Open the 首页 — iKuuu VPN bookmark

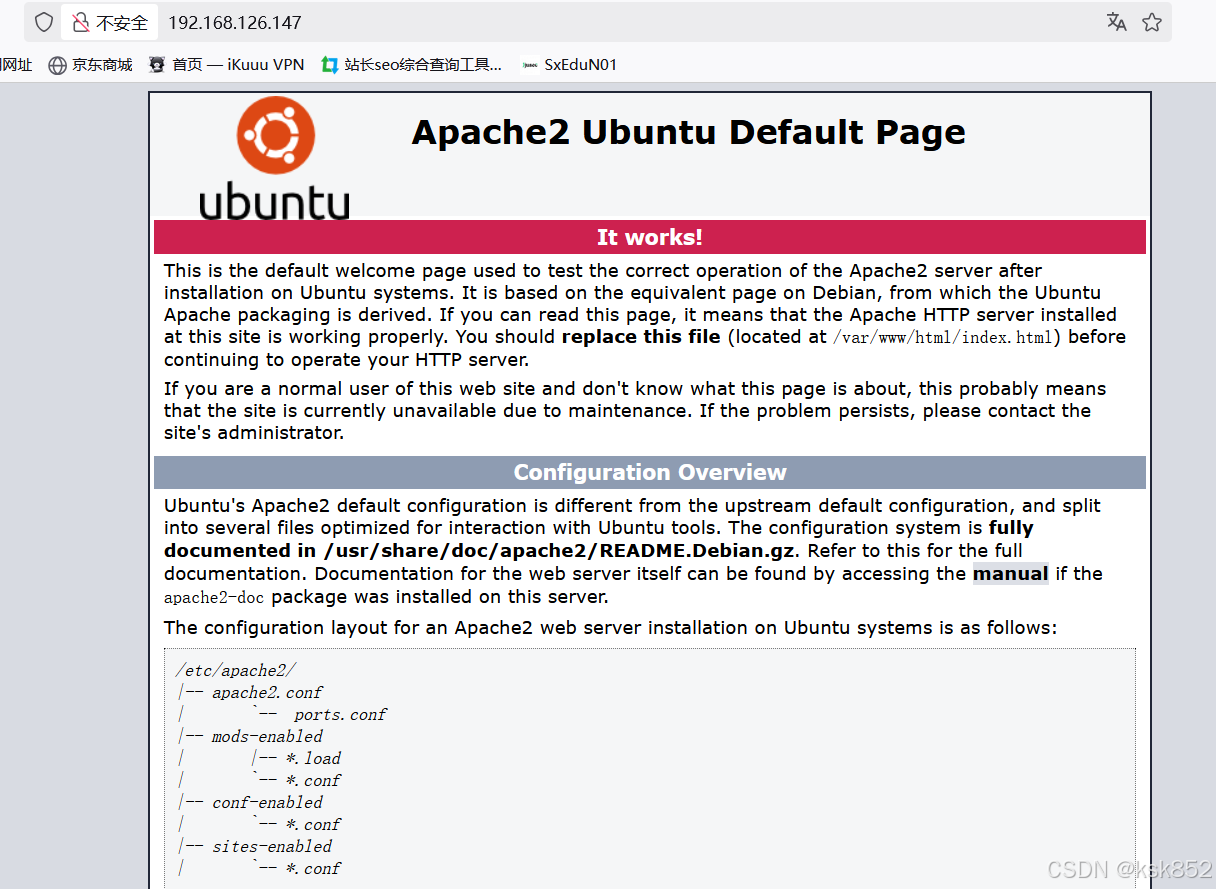[227, 65]
